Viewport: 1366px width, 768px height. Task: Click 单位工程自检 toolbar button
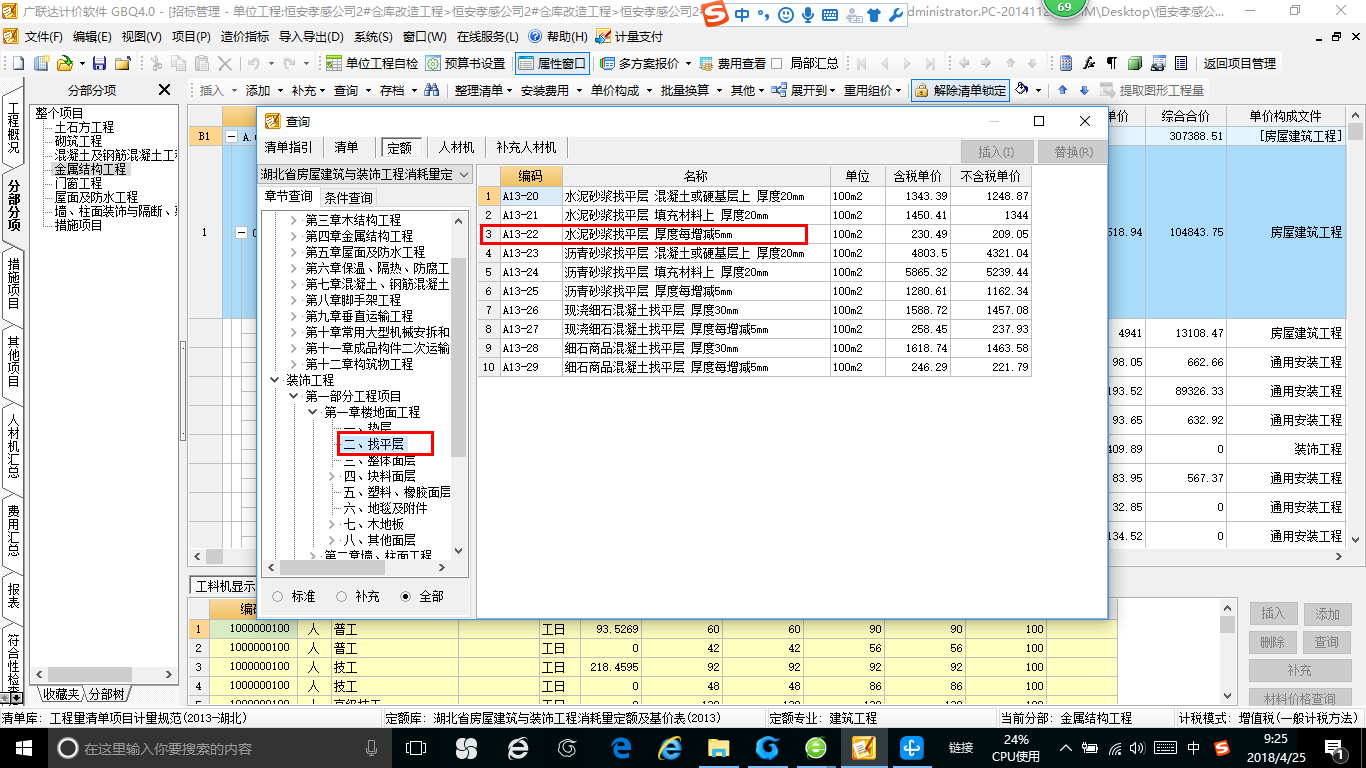373,63
